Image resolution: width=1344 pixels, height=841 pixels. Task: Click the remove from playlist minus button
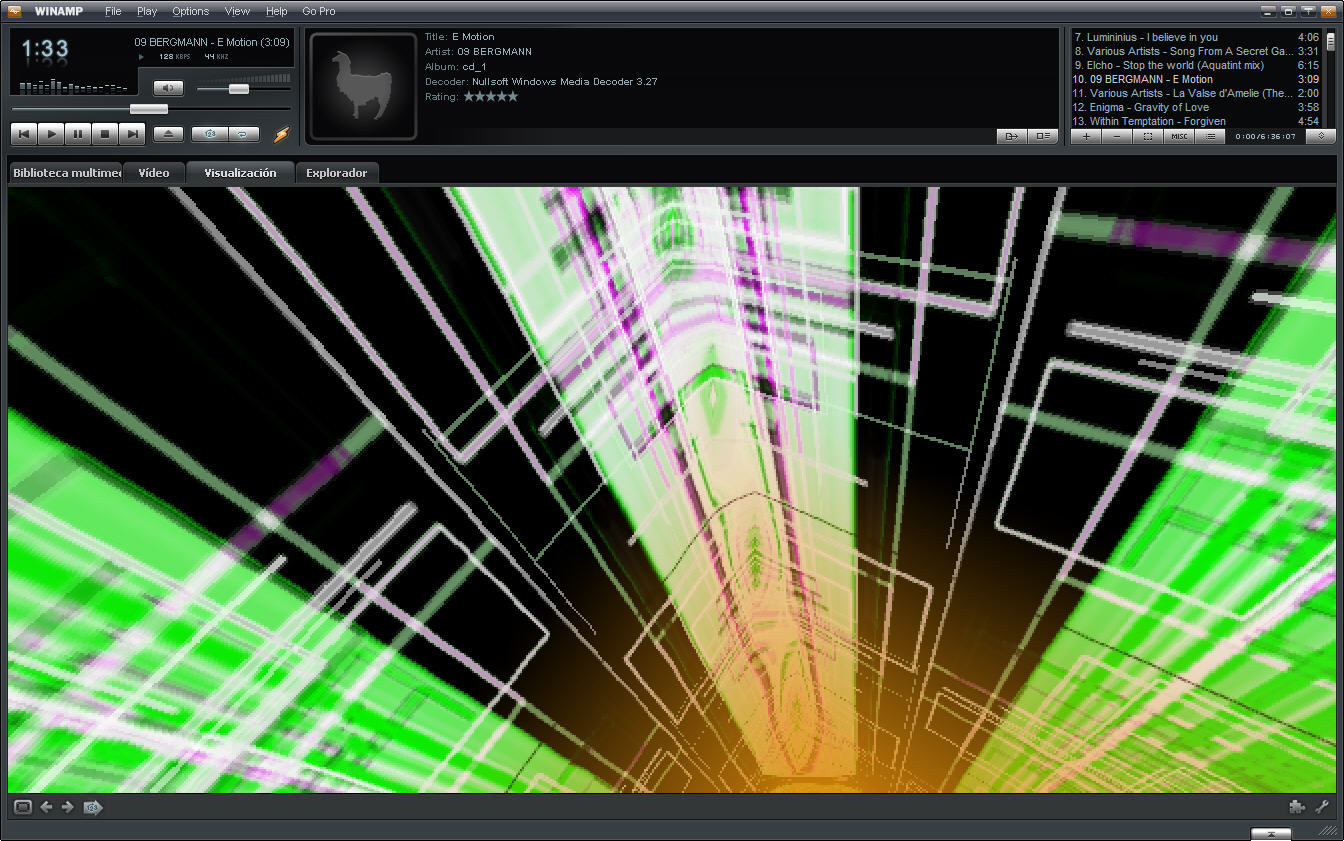[1117, 136]
